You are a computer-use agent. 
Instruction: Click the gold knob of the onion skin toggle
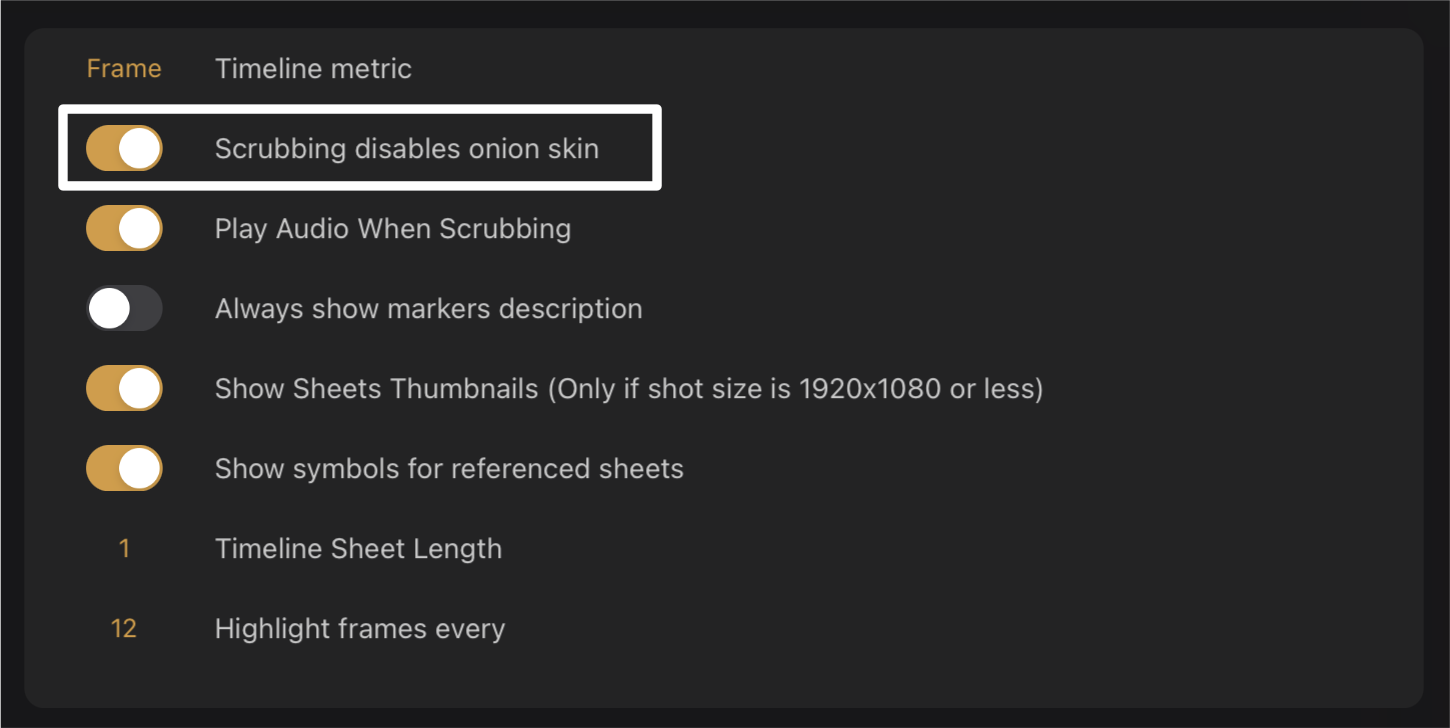[x=140, y=148]
